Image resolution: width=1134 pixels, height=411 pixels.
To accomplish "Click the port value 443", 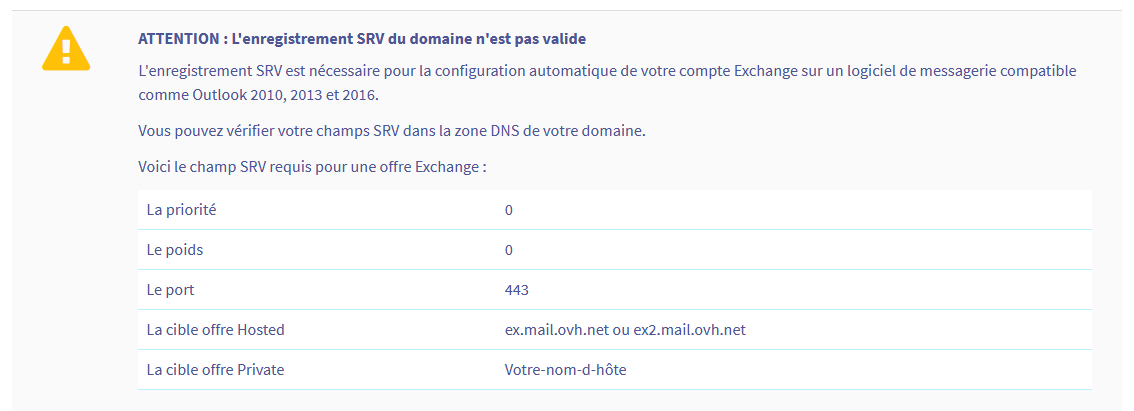I will point(517,290).
